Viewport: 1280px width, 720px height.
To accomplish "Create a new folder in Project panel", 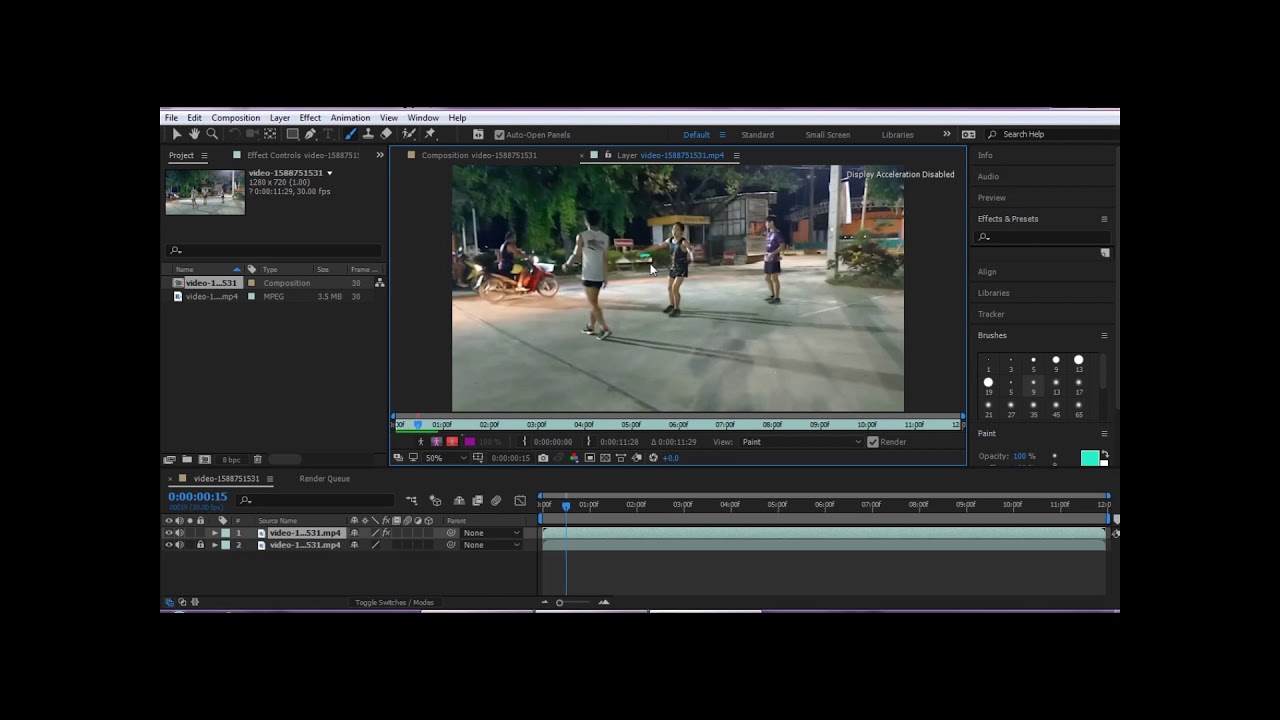I will (187, 460).
